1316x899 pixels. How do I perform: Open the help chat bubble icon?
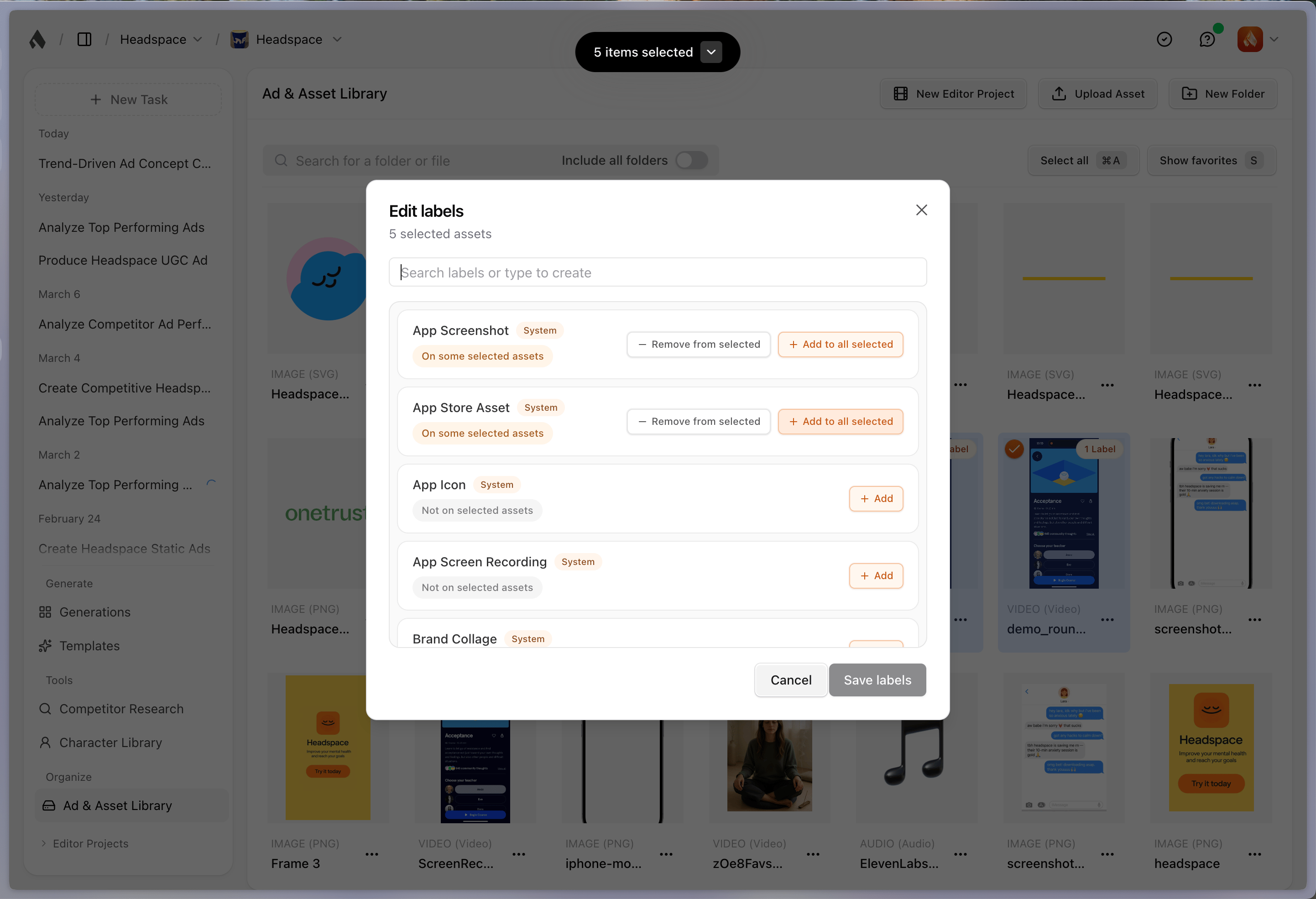pos(1206,39)
